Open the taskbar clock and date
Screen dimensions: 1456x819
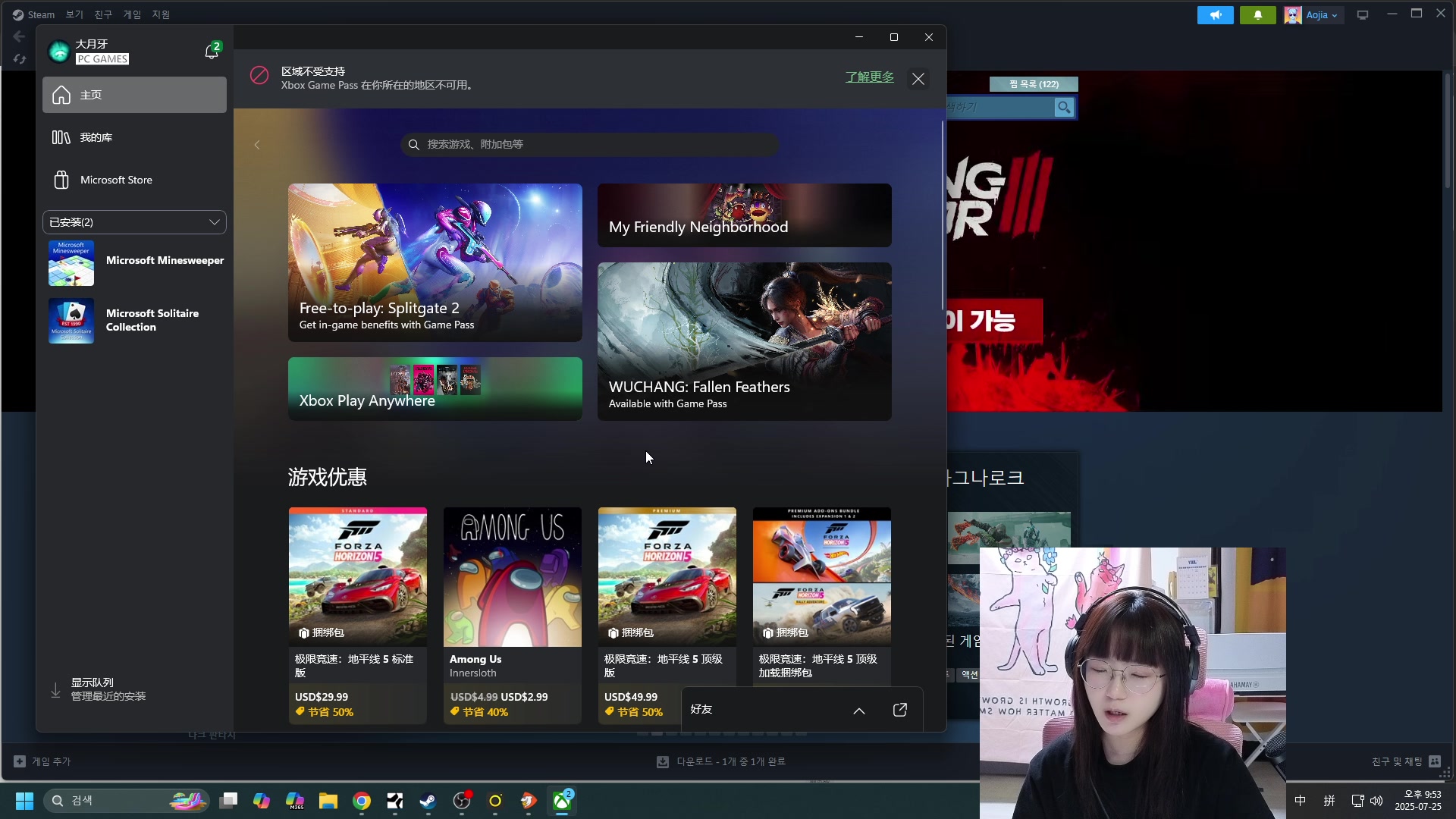tap(1418, 801)
